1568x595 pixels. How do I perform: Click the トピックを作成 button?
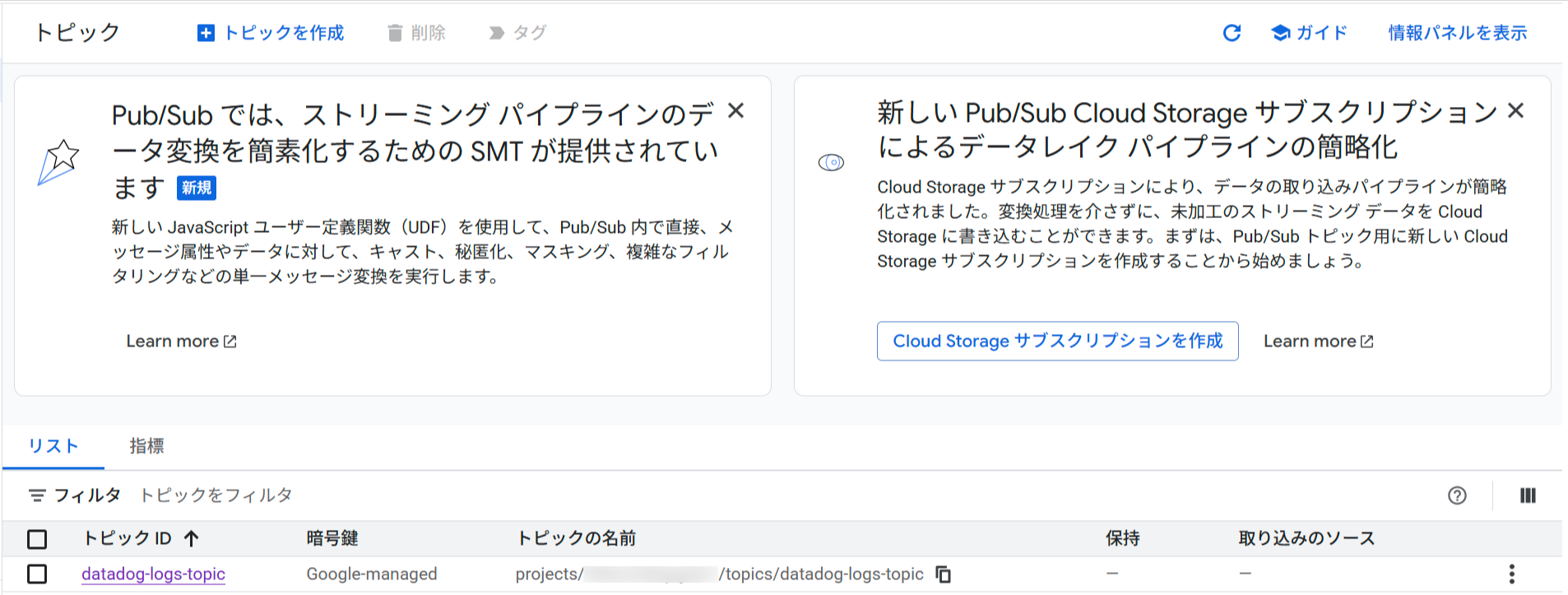coord(271,33)
